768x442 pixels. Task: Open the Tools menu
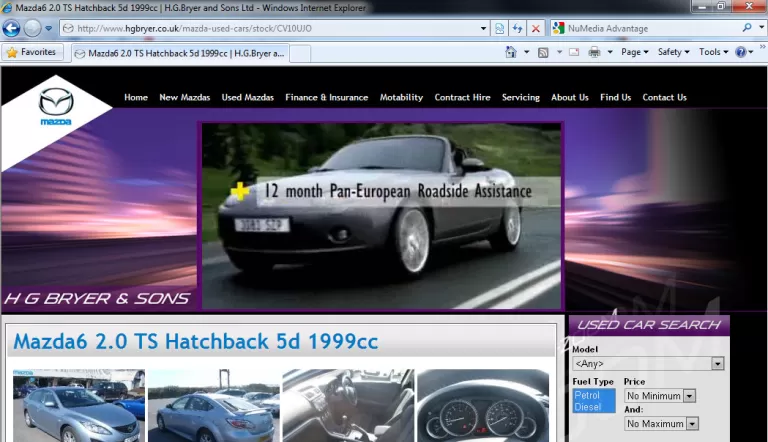tap(714, 52)
